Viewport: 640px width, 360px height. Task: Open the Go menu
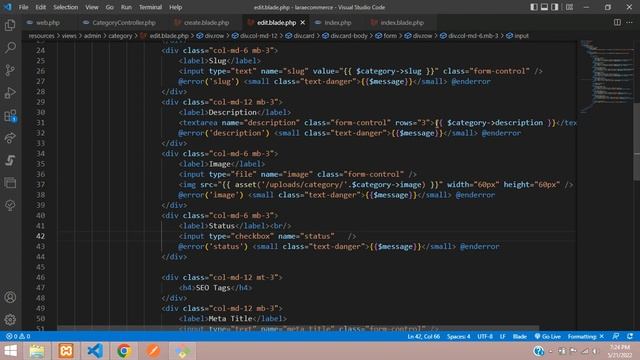[x=109, y=7]
